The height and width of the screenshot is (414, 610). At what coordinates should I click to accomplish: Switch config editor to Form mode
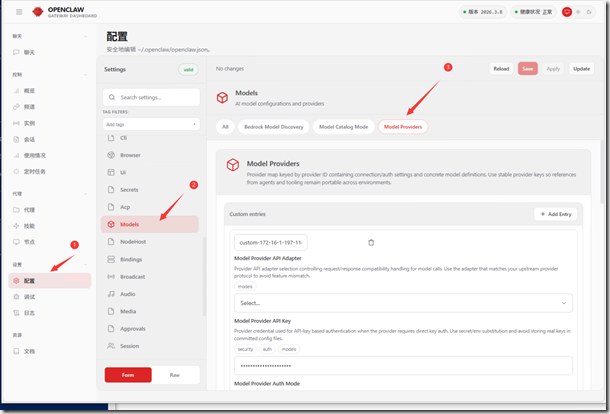point(128,374)
